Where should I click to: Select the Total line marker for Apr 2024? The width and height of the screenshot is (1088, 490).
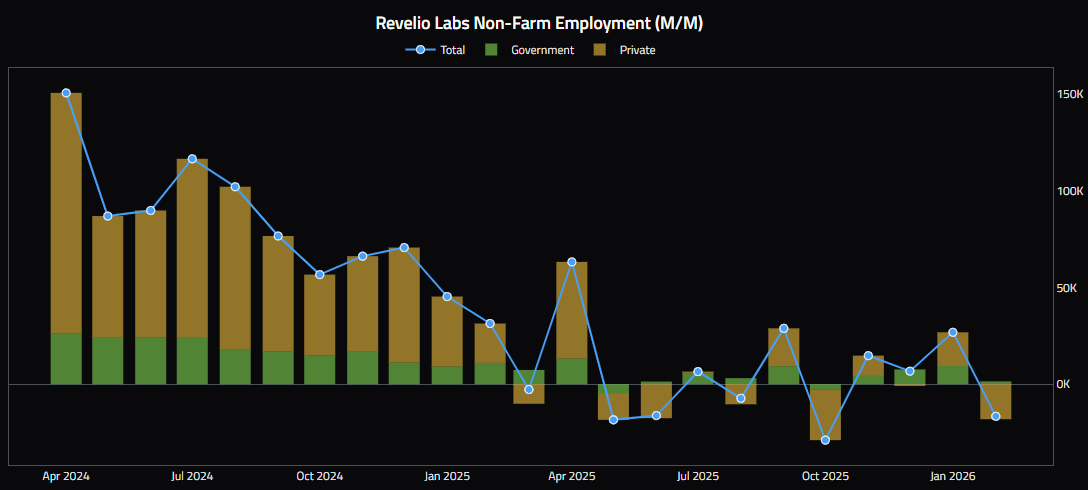pyautogui.click(x=66, y=93)
